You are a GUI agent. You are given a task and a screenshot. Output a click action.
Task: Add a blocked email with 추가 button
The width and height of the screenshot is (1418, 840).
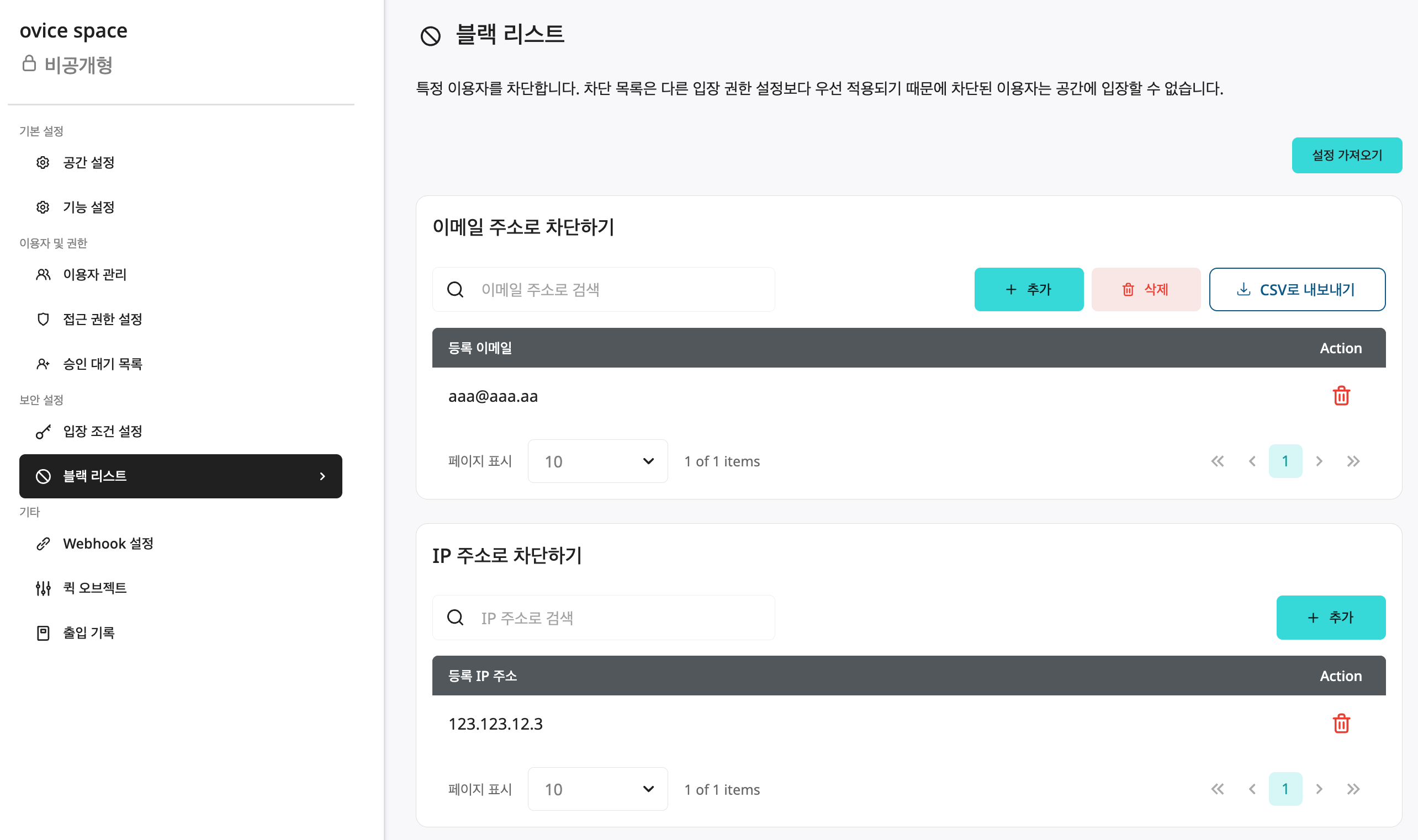[1028, 289]
